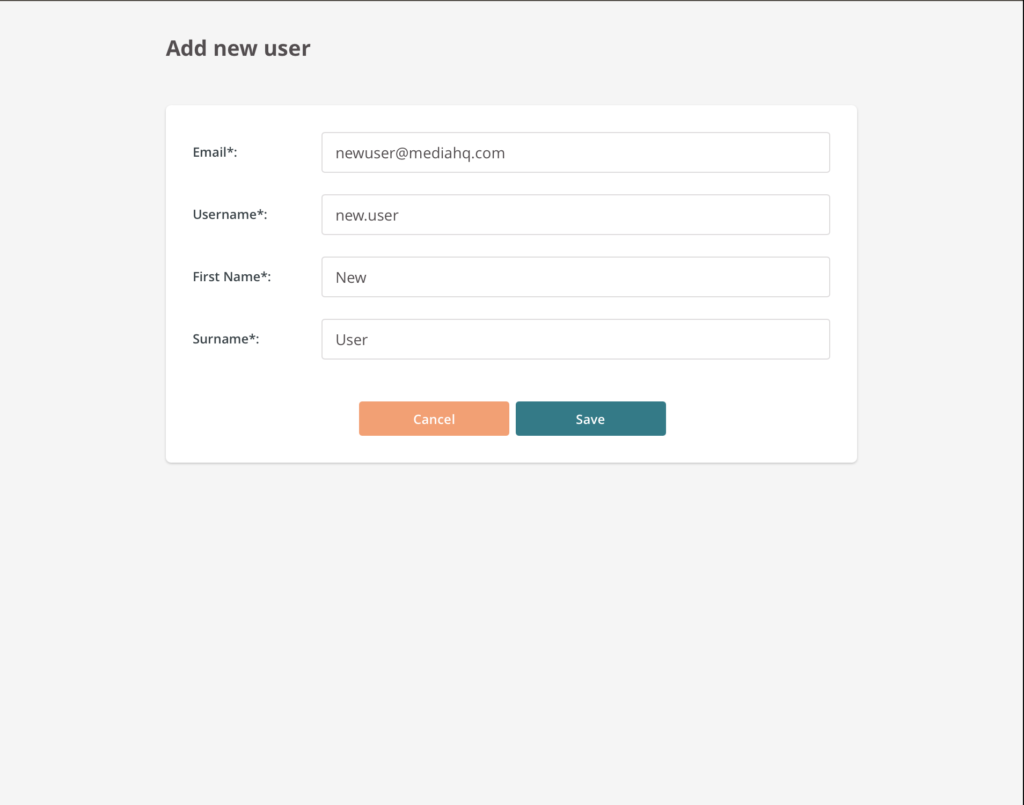The image size is (1024, 805).
Task: Click the 'Add new user' heading
Action: click(x=238, y=48)
